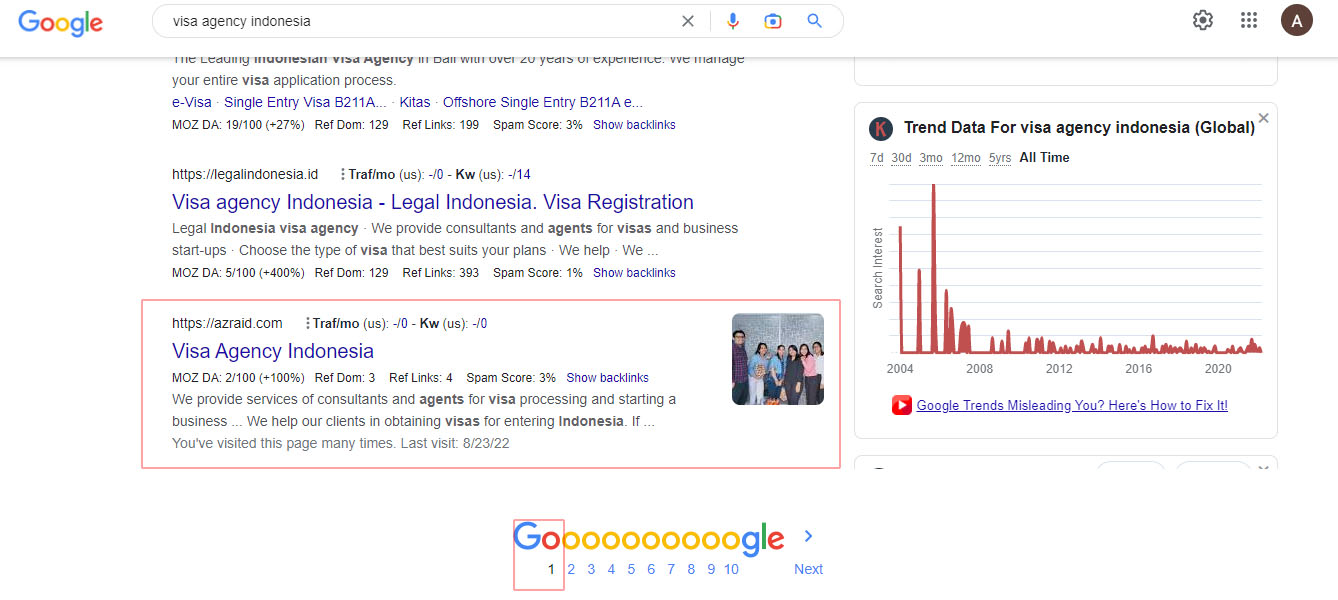Screen dimensions: 1338x600
Task: Open the Google apps grid icon
Action: point(1249,20)
